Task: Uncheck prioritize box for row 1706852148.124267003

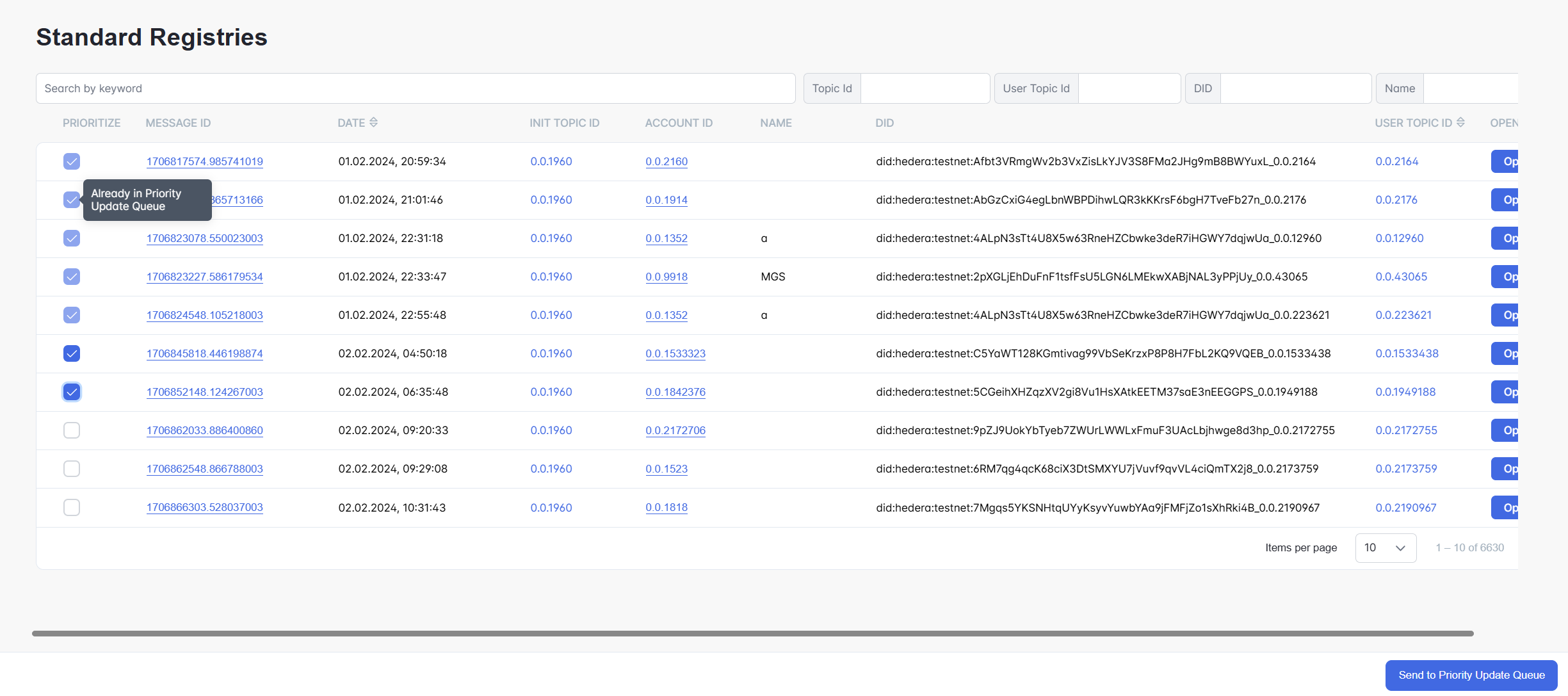Action: [x=72, y=392]
